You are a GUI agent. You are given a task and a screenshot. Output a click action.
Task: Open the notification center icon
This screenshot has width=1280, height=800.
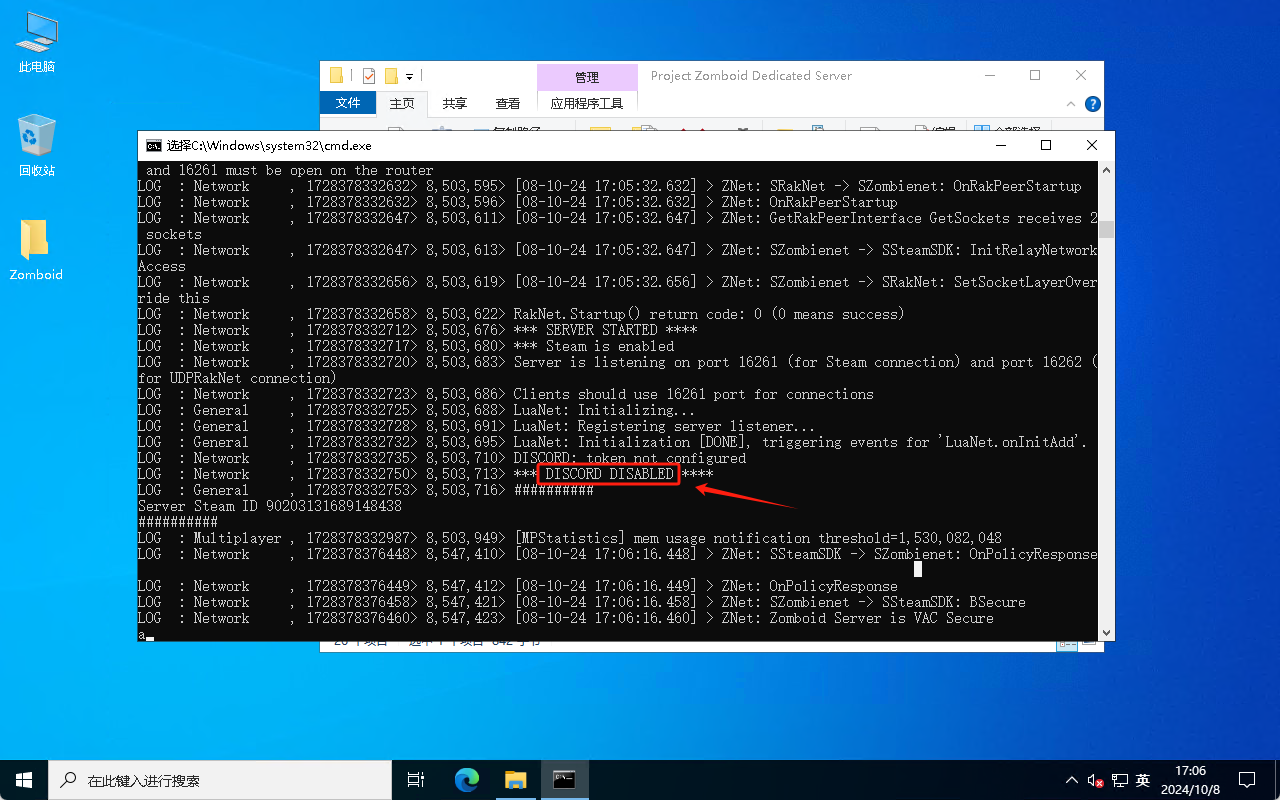1247,780
